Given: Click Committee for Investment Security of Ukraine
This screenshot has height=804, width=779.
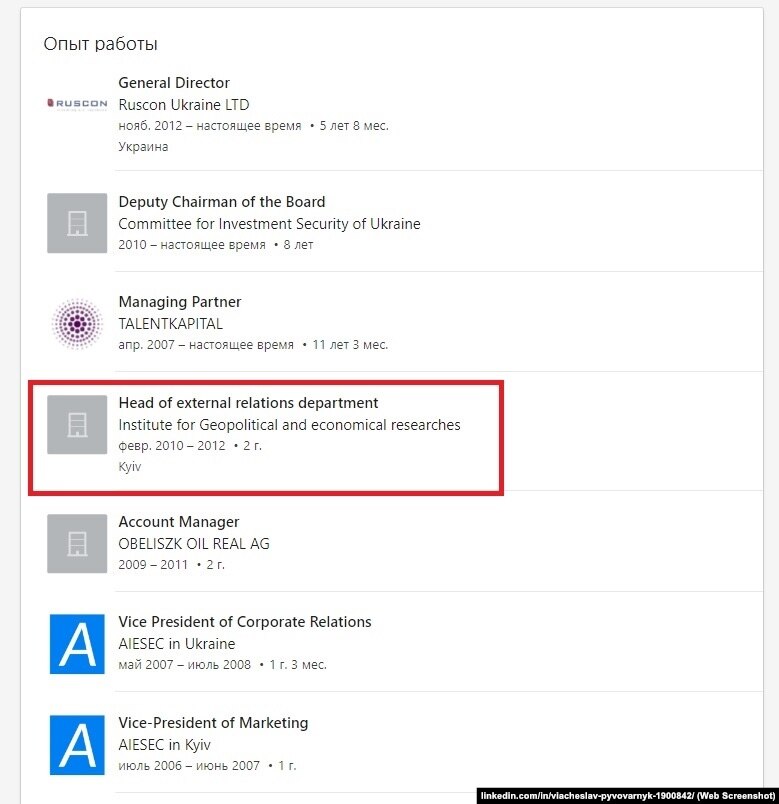Looking at the screenshot, I should (269, 224).
